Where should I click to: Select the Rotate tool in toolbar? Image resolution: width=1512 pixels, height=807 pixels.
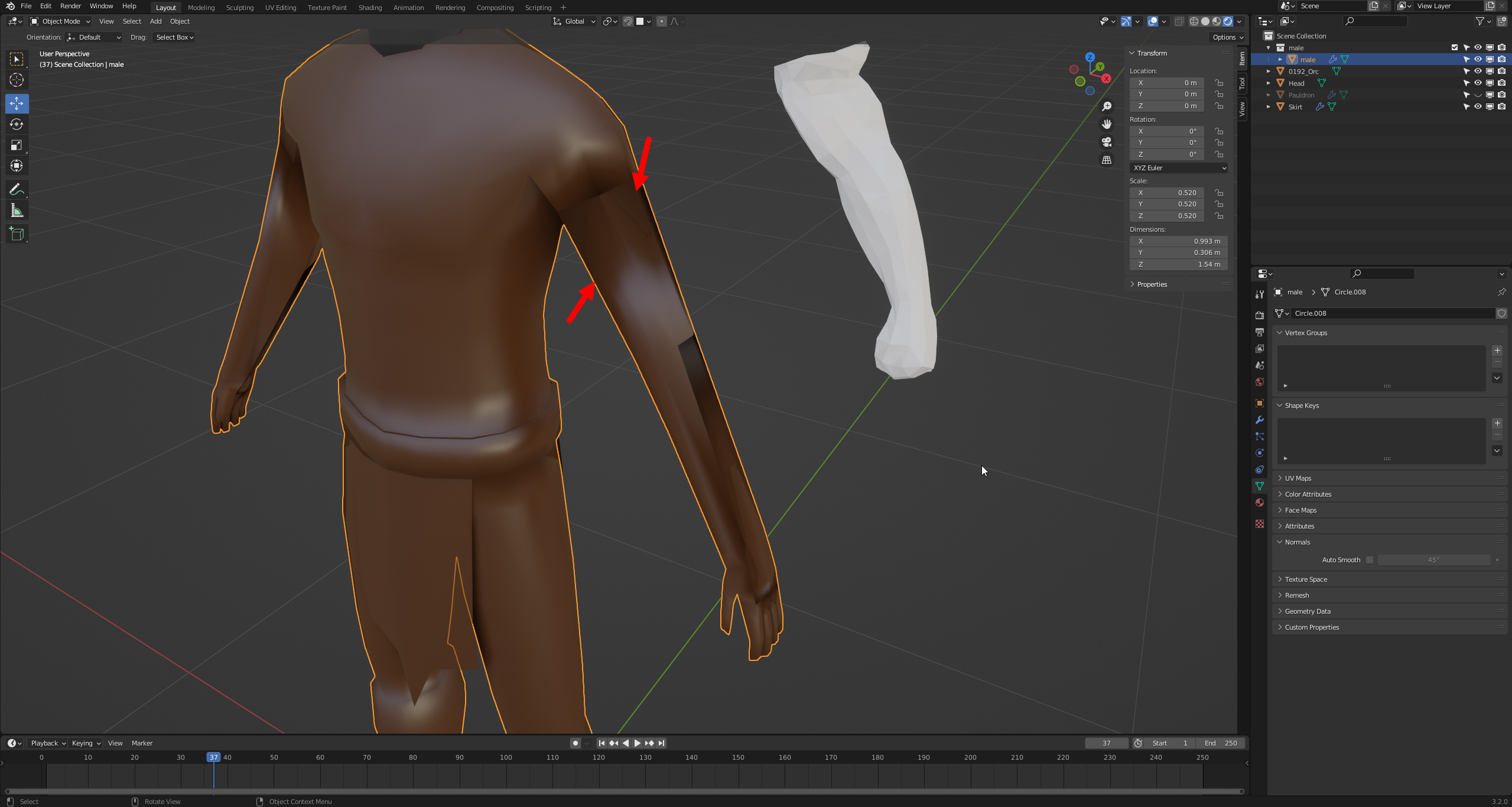pyautogui.click(x=17, y=124)
